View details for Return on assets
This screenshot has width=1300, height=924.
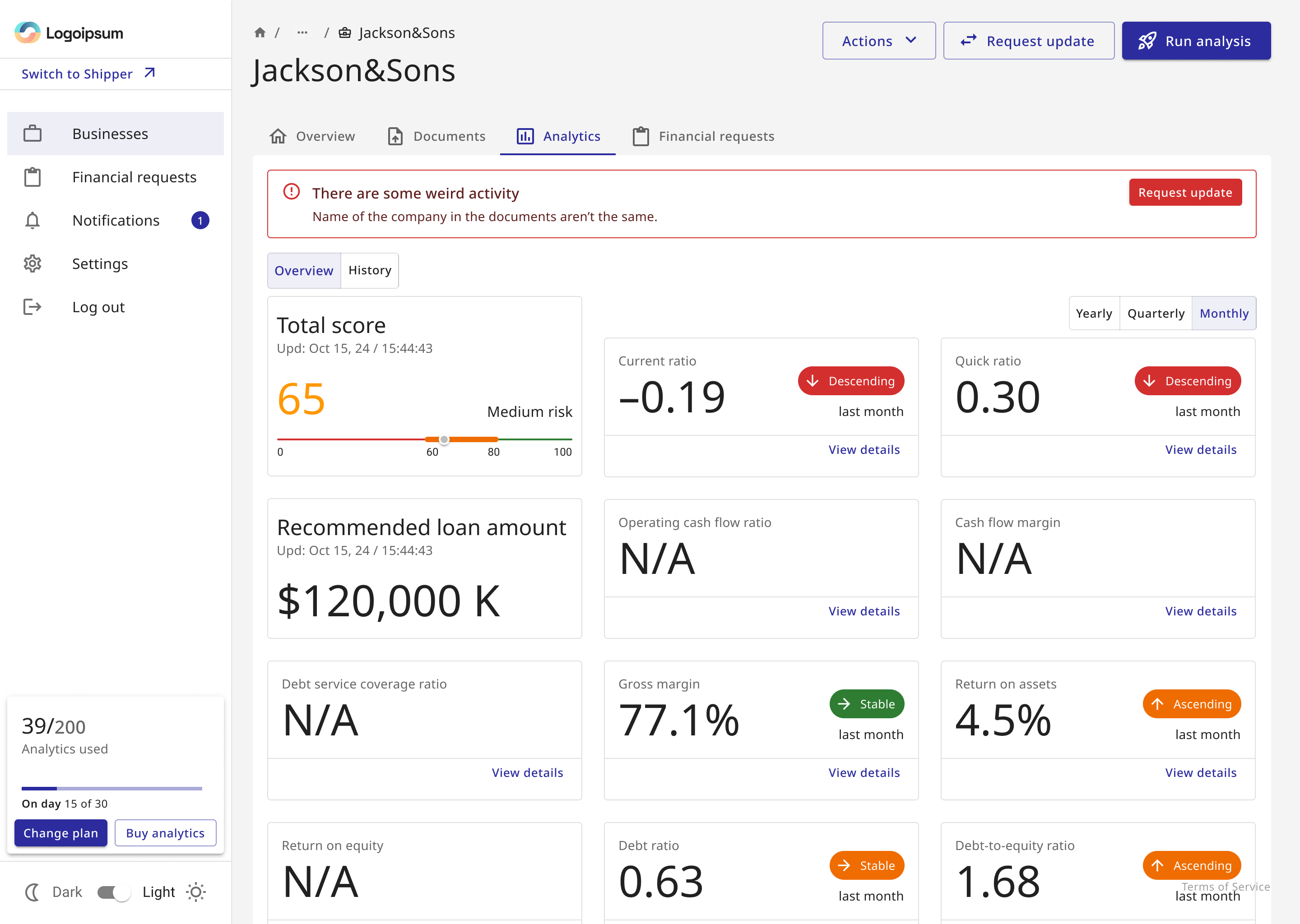[x=1200, y=773]
